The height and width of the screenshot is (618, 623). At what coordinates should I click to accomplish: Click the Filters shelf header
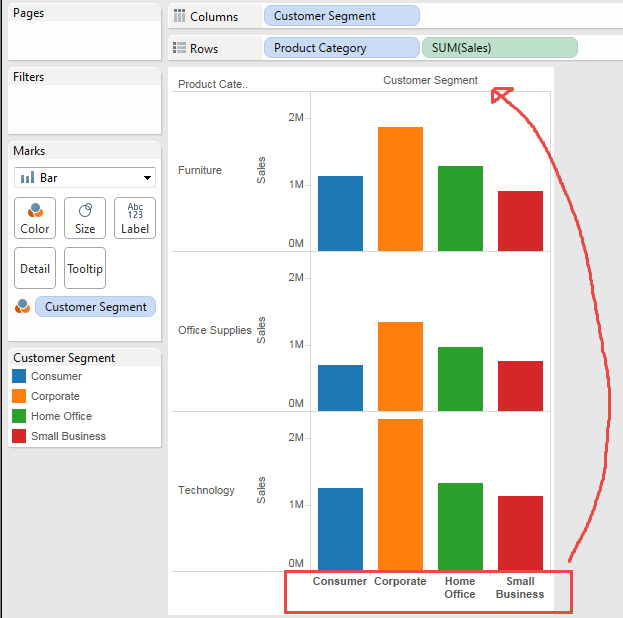29,77
